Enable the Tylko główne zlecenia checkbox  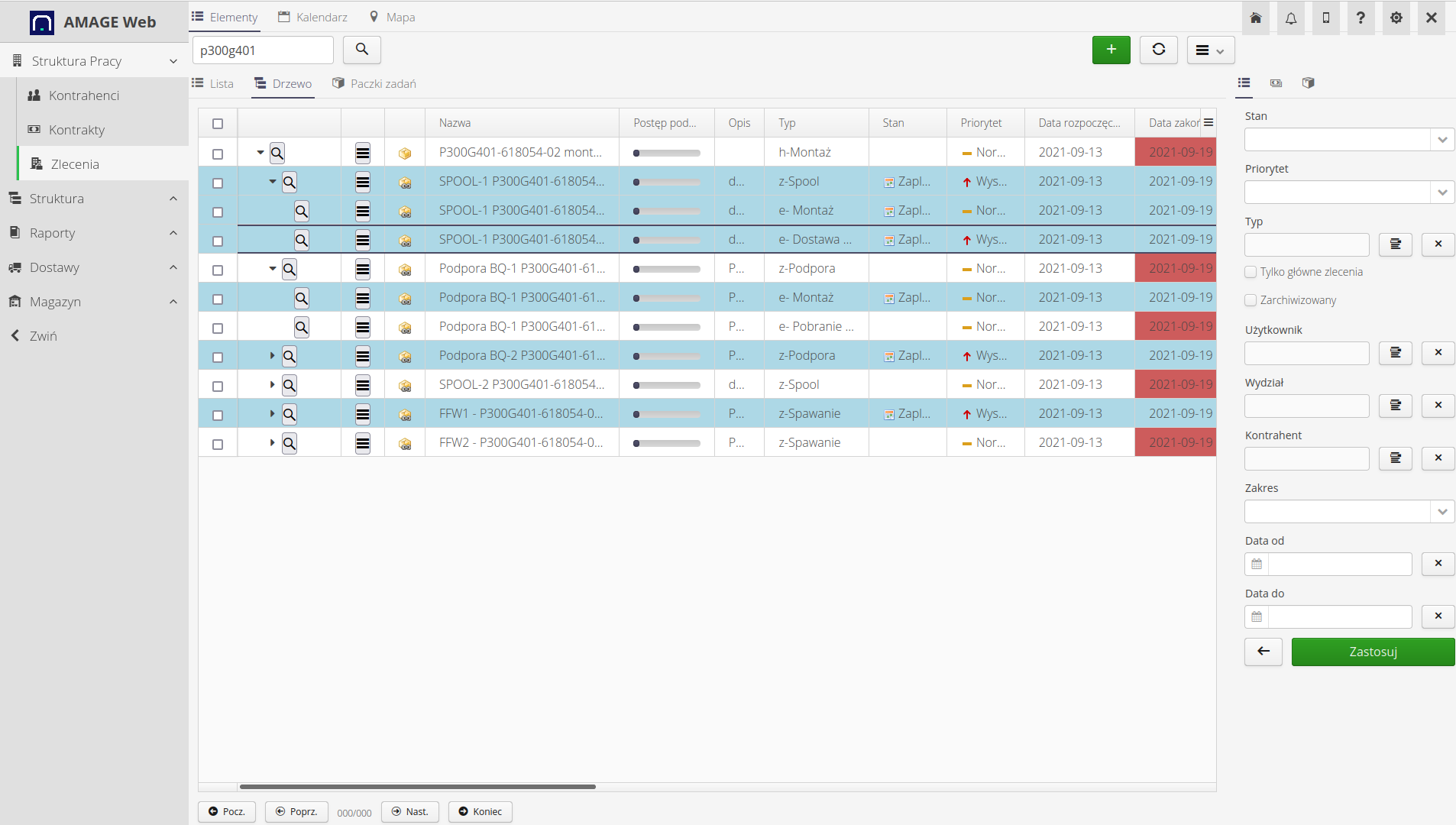click(1251, 272)
